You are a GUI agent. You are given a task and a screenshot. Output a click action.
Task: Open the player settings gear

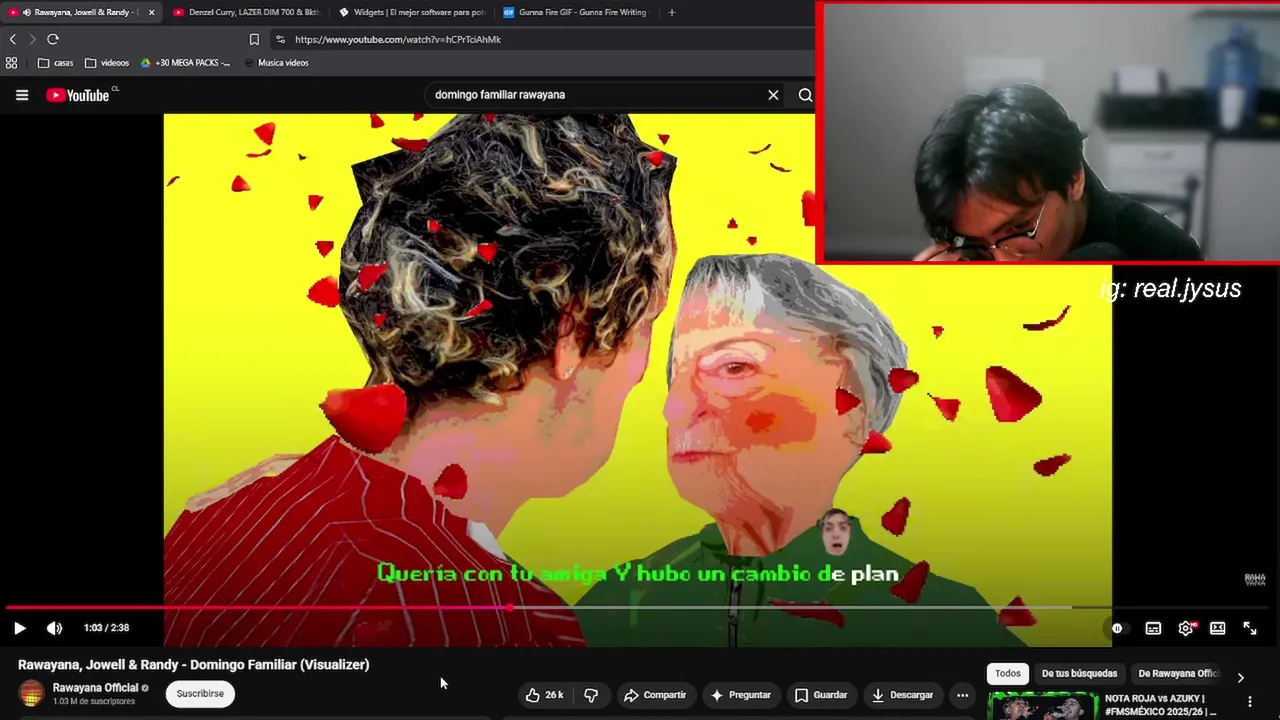(1186, 628)
